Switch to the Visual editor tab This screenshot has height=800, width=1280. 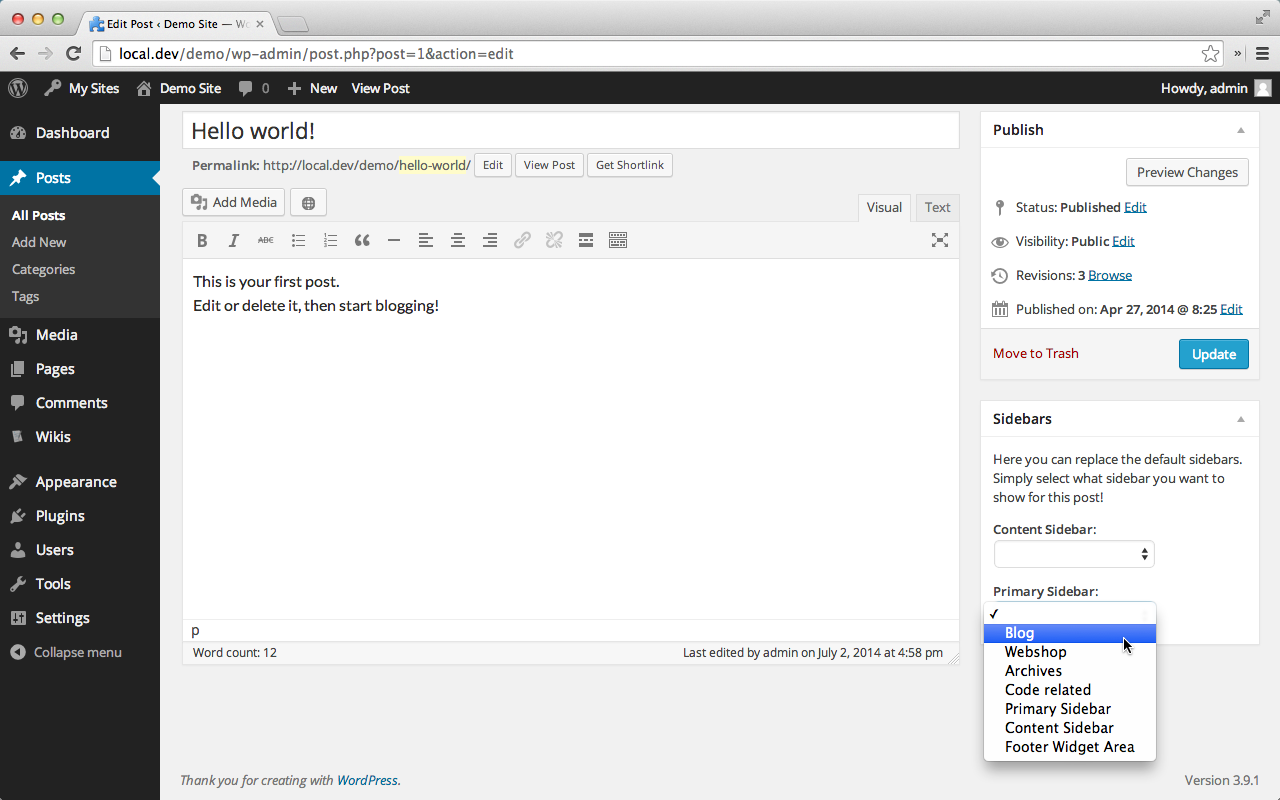click(884, 208)
